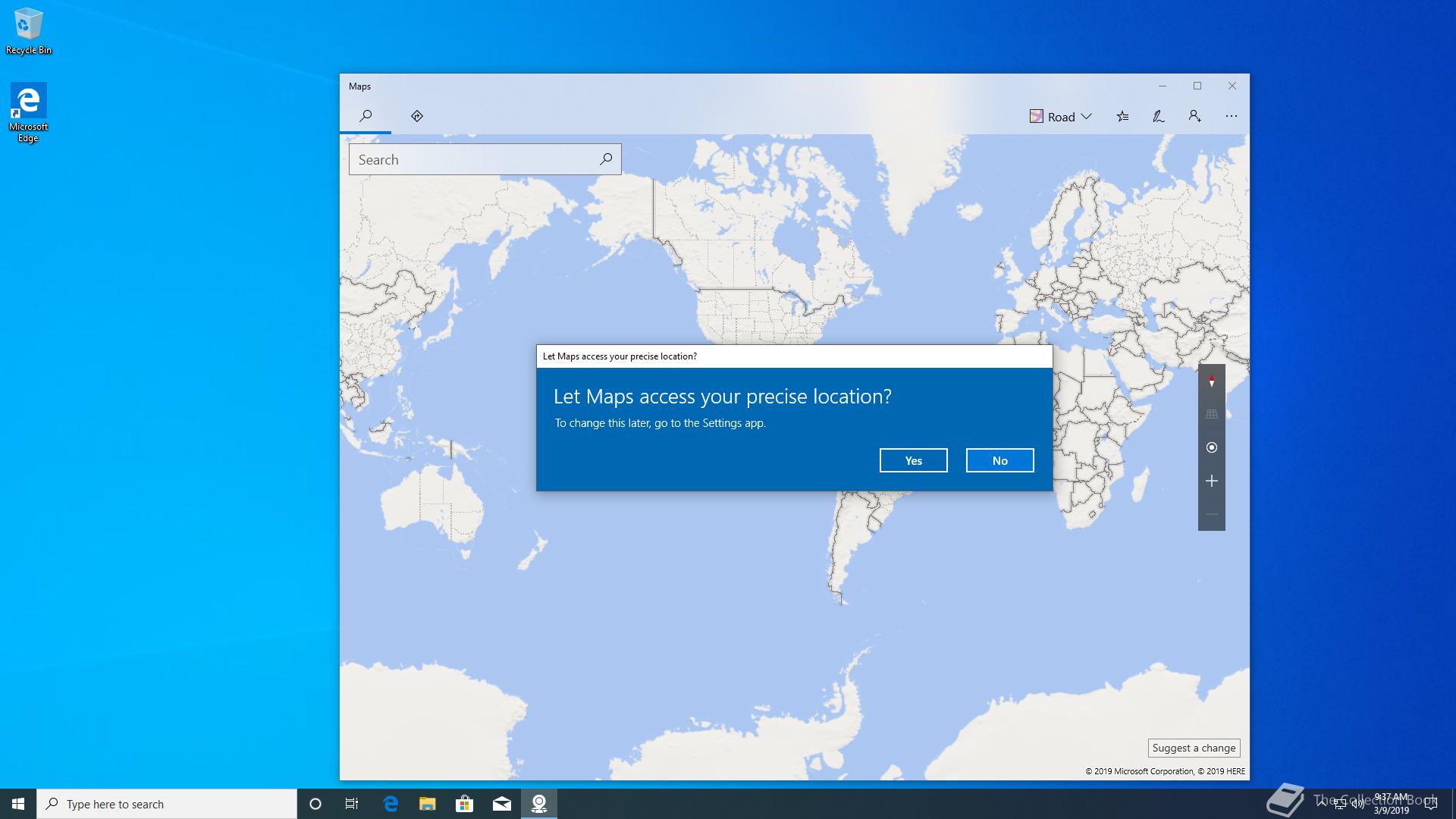Toggle the tilt map view

(1211, 414)
